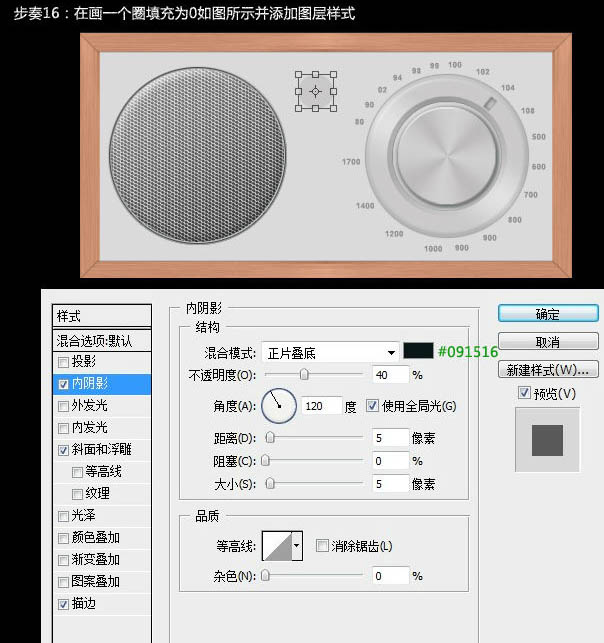Click the 距离 distance value field
This screenshot has width=604, height=643.
(390, 438)
